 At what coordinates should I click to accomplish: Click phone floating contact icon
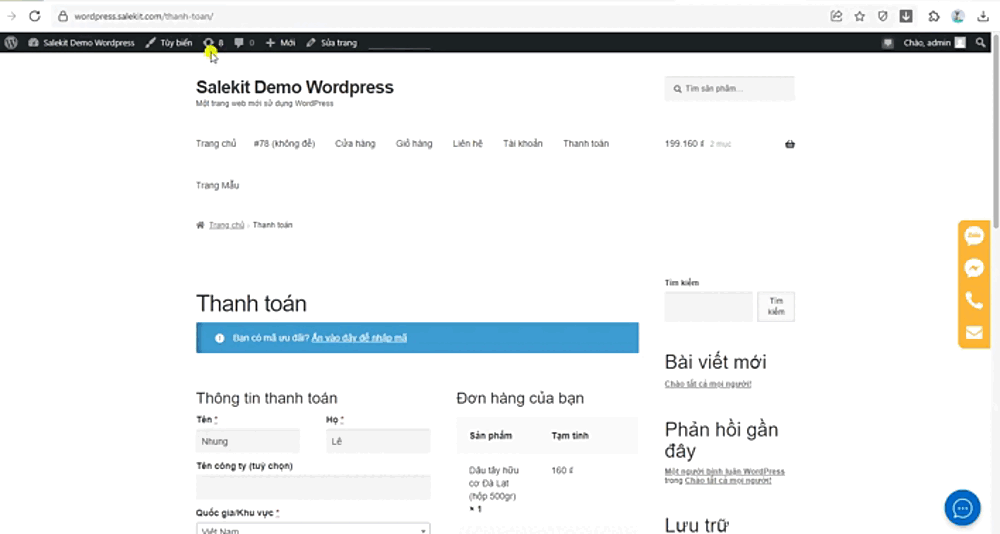click(974, 300)
